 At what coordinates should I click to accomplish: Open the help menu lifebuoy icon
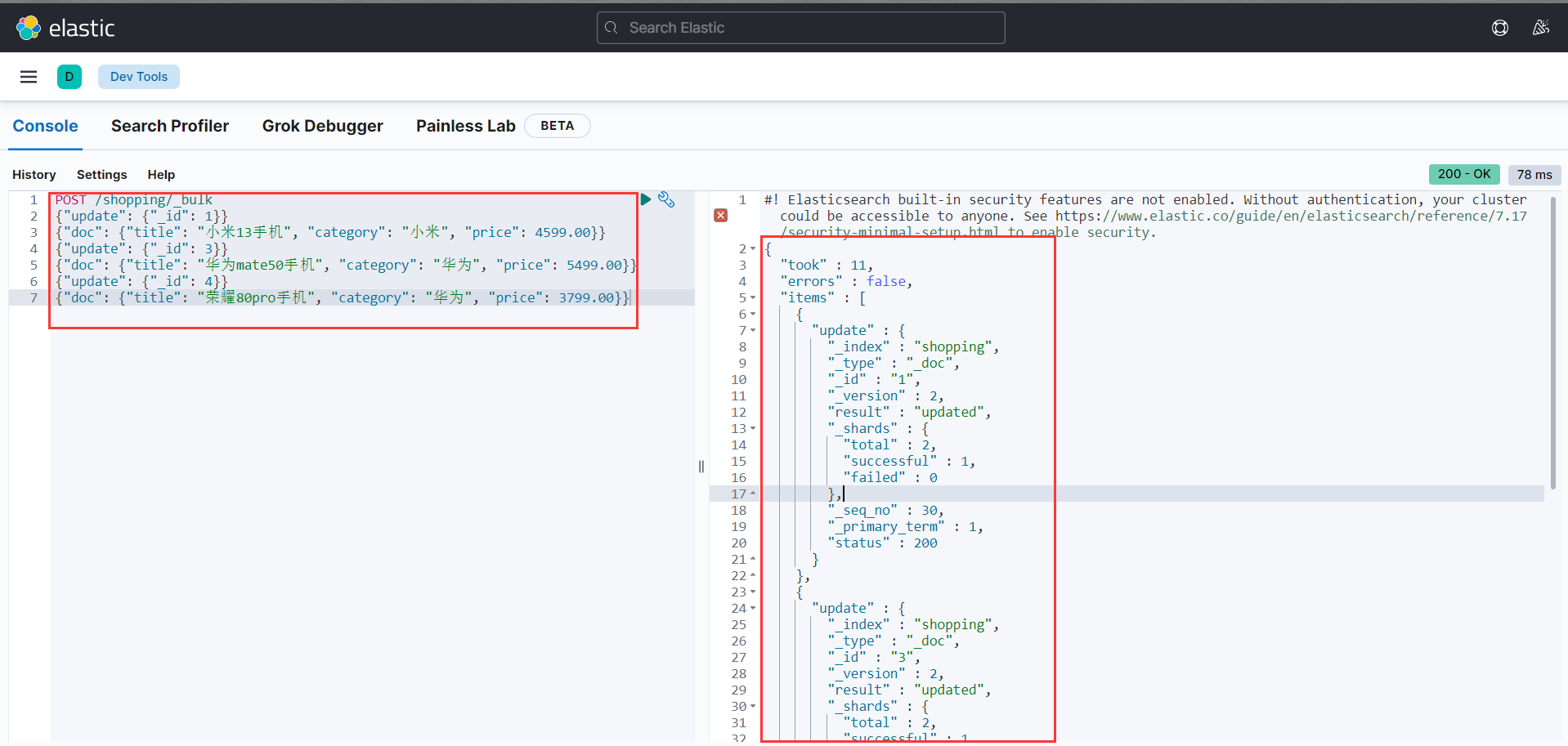1500,28
